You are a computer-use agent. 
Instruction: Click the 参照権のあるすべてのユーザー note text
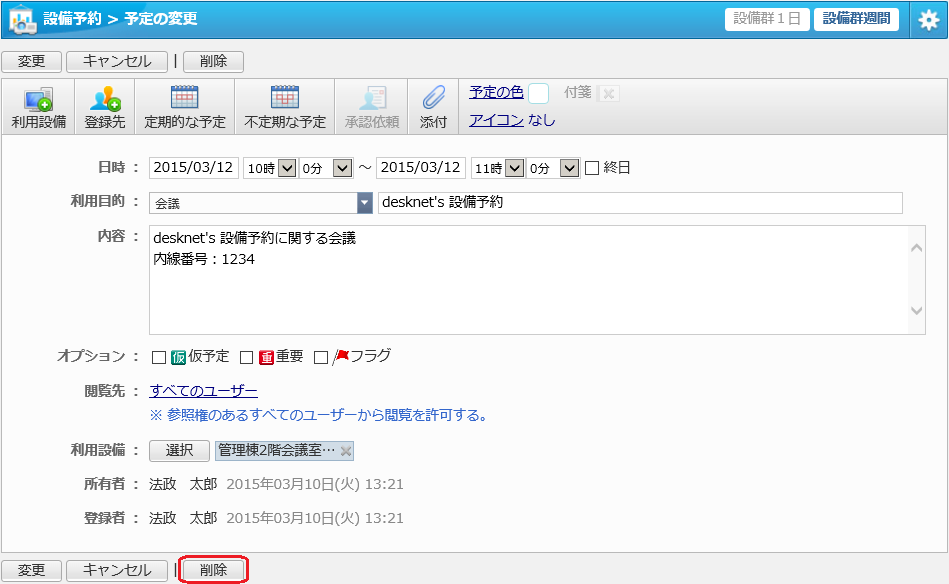[x=319, y=415]
